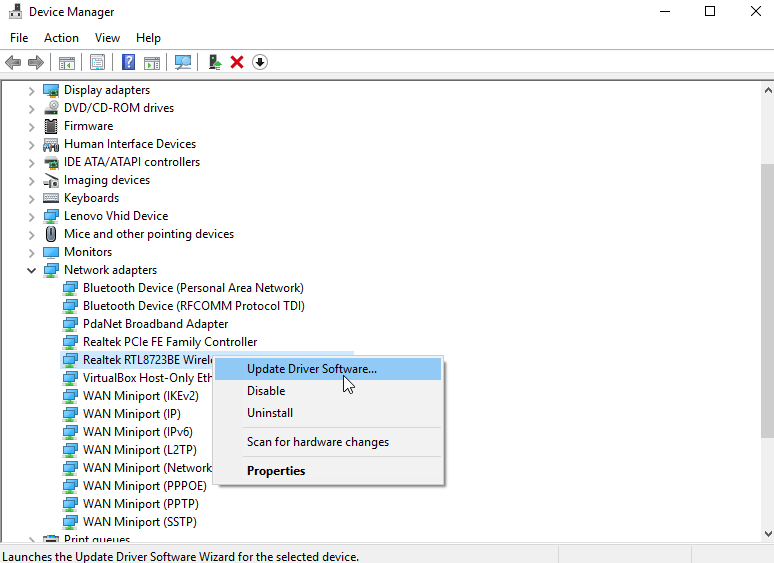Click the blue Help question mark icon
The width and height of the screenshot is (774, 563).
pos(128,62)
